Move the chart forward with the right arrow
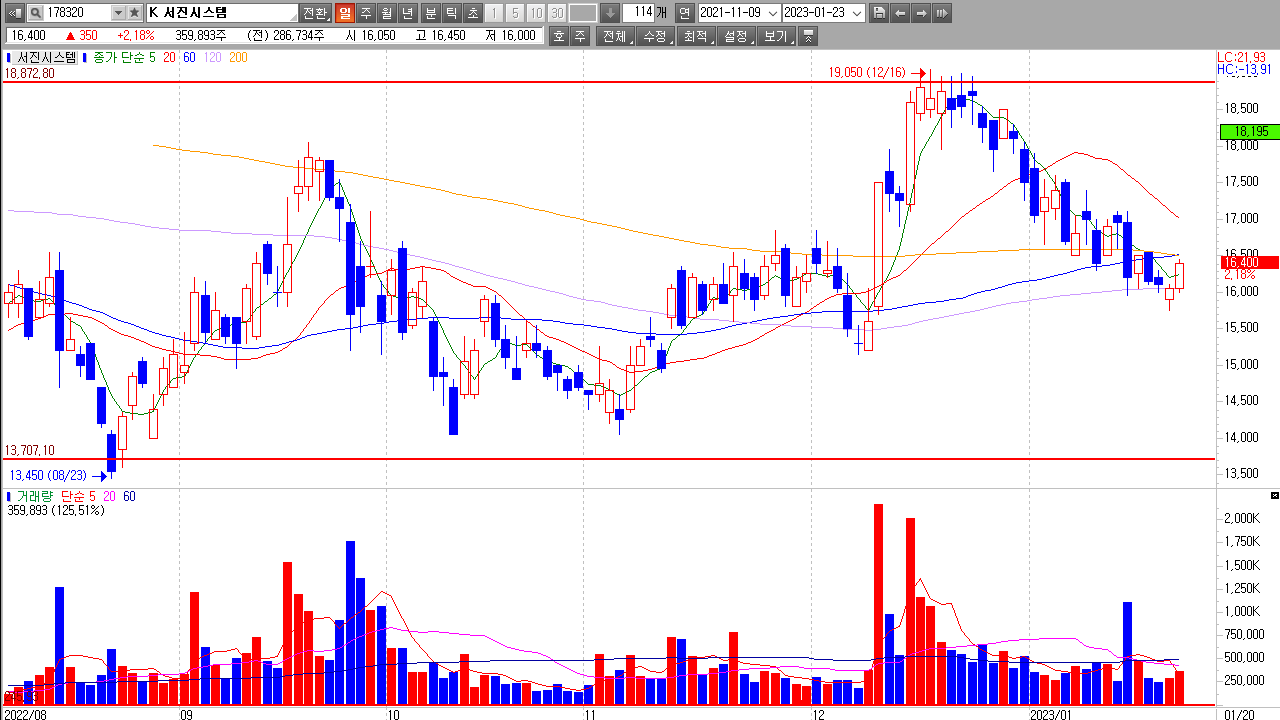1280x720 pixels. tap(921, 13)
